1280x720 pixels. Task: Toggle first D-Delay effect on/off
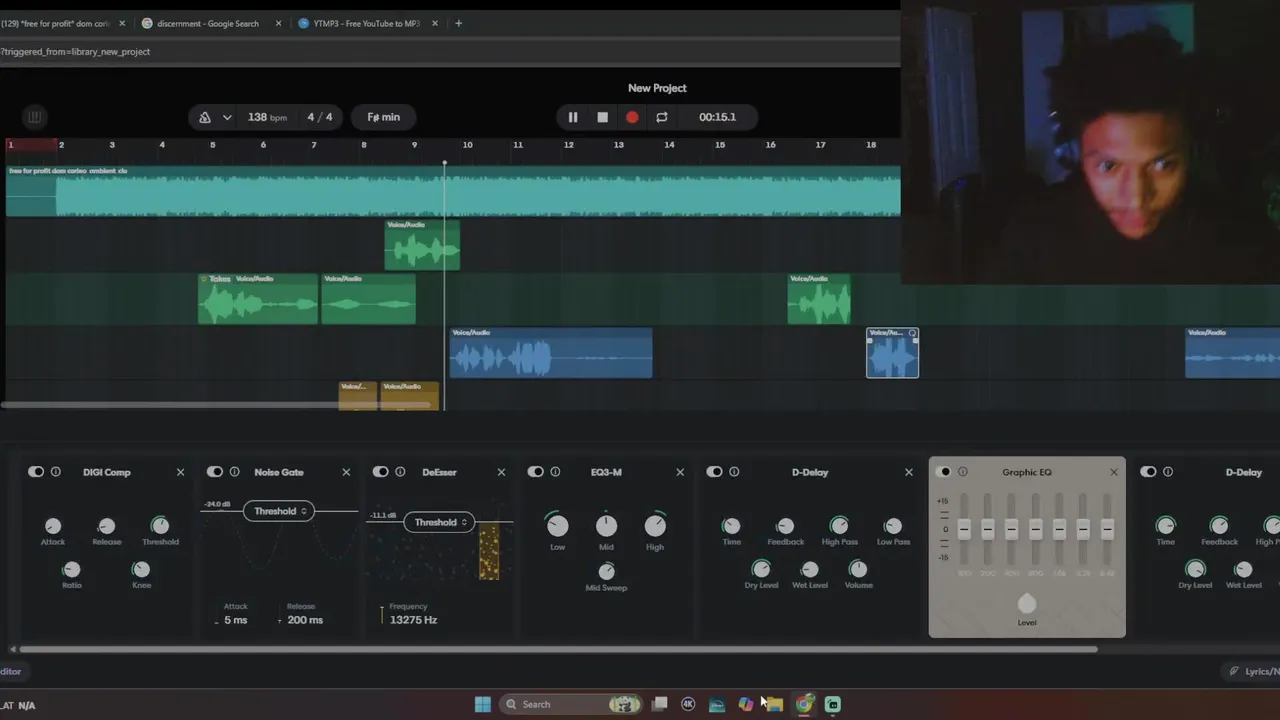(x=714, y=472)
